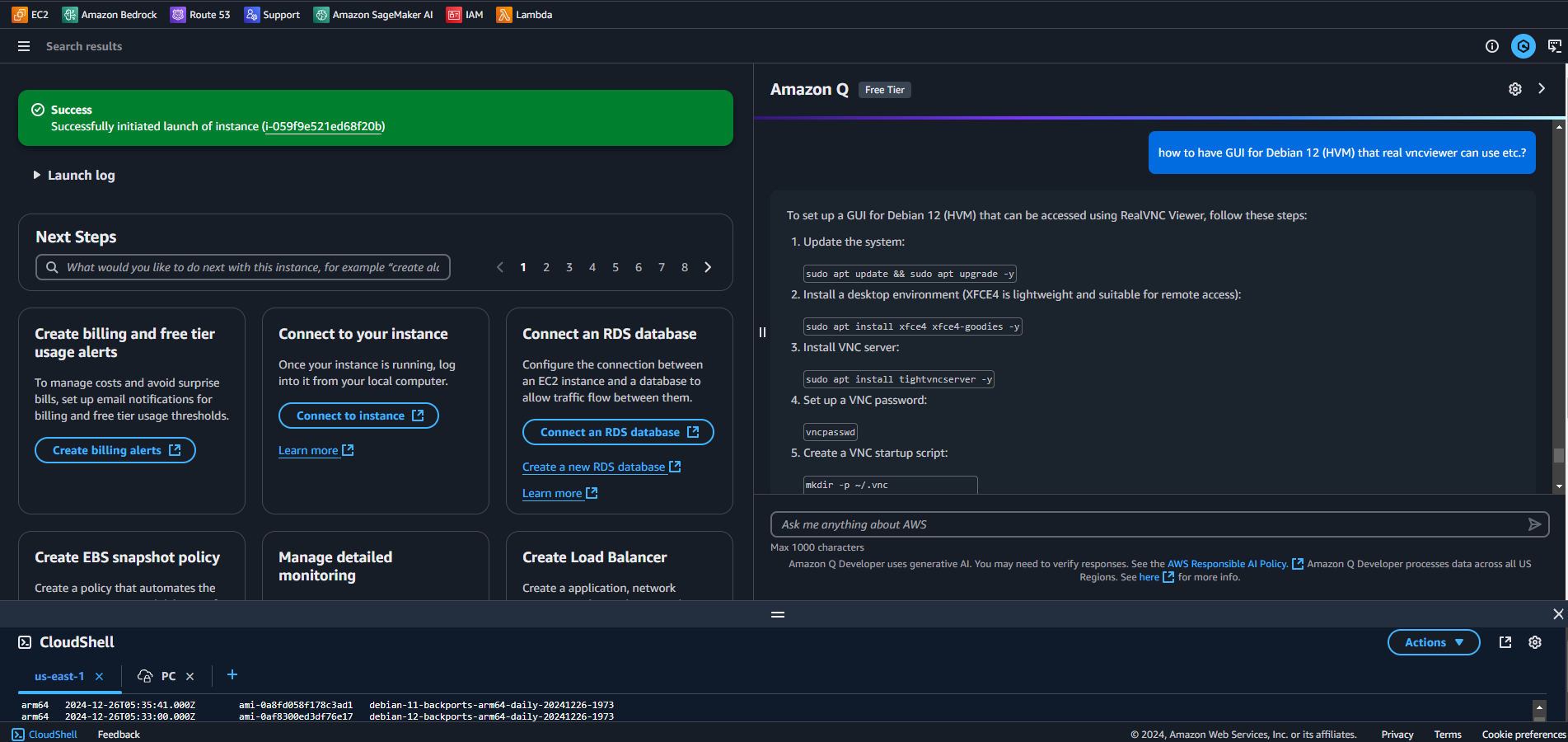Open Learn more under Connect to your instance
The image size is (1568, 742).
point(316,450)
